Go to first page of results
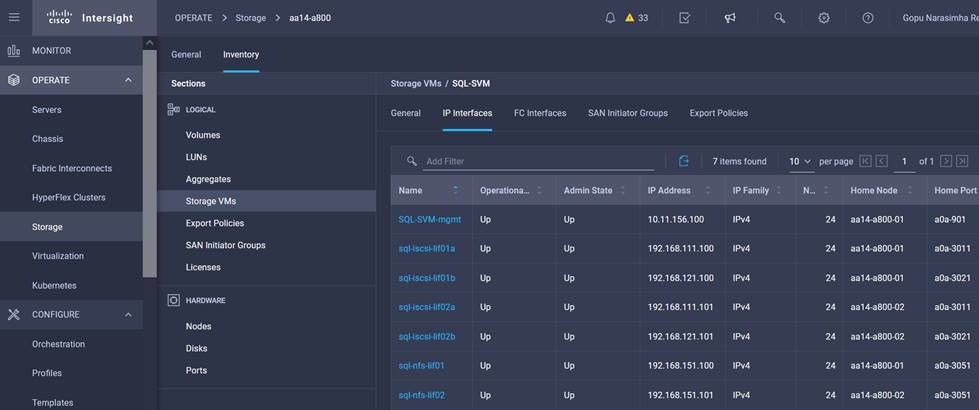 pyautogui.click(x=865, y=161)
